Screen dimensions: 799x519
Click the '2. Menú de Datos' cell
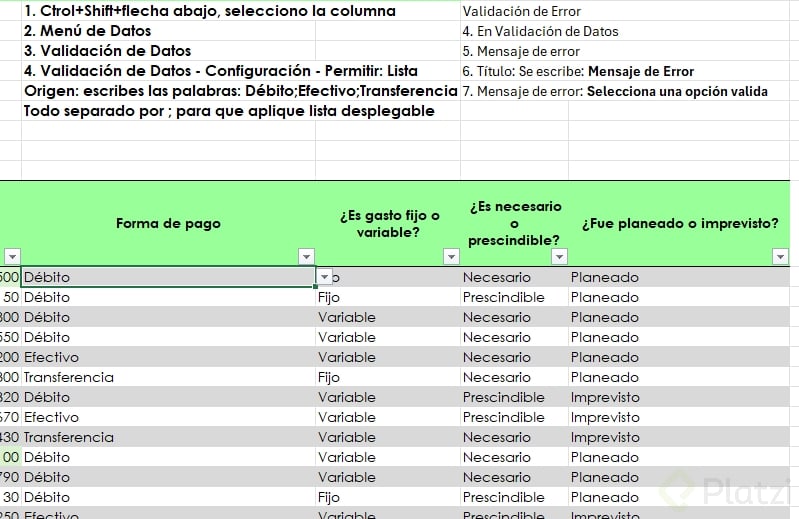168,31
